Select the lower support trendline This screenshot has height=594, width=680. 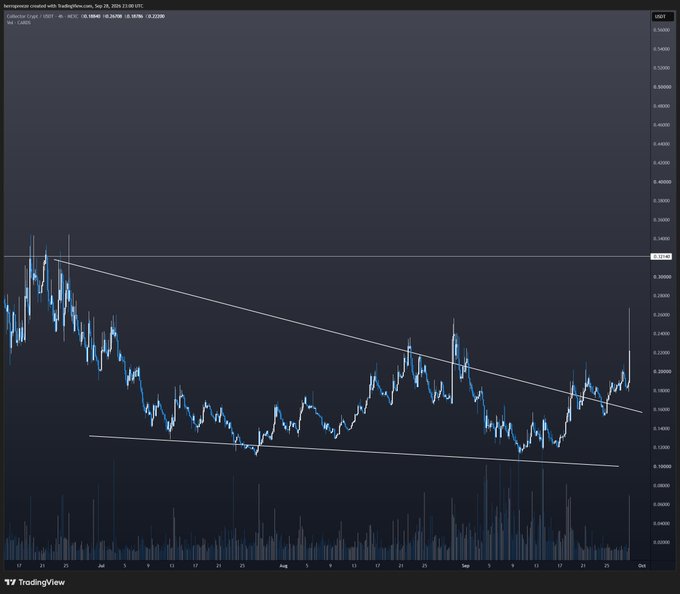click(x=353, y=451)
